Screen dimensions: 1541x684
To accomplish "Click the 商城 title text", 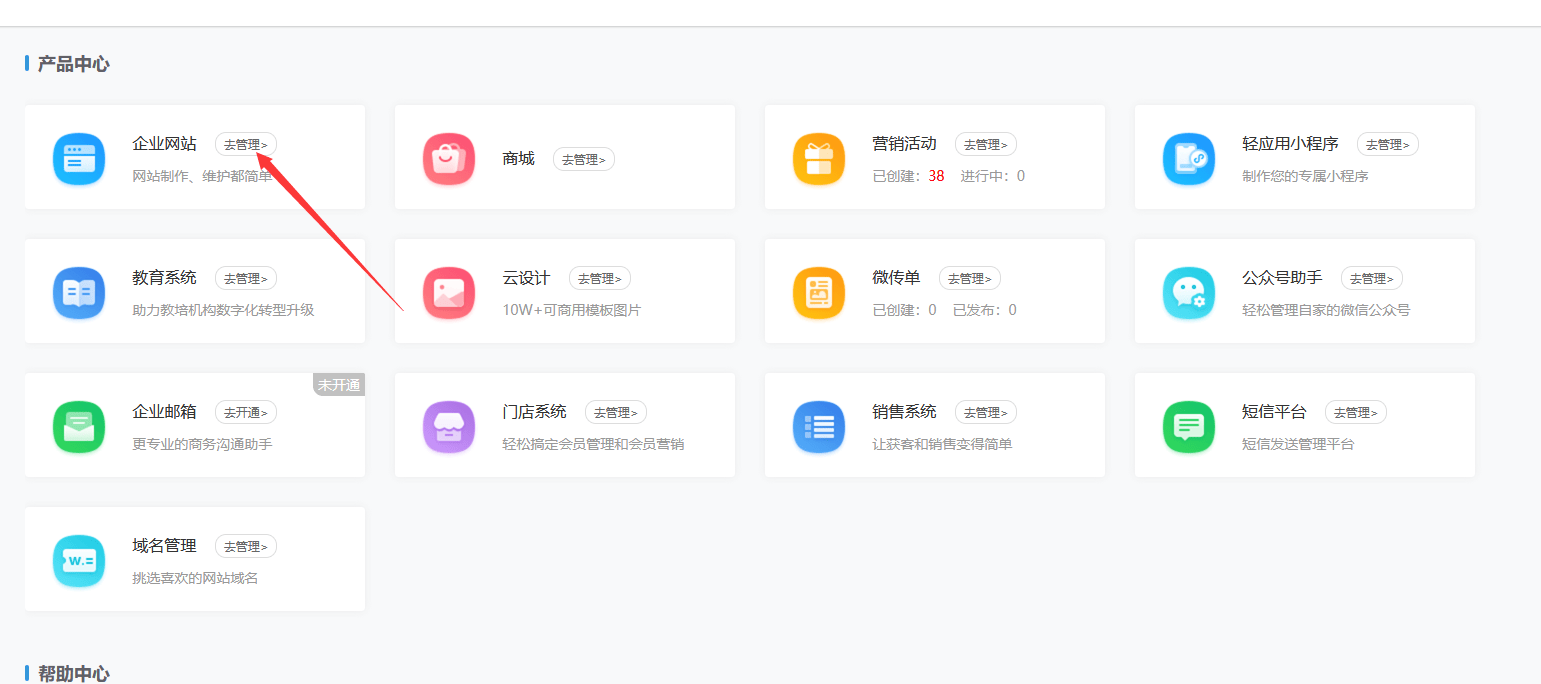I will point(519,159).
